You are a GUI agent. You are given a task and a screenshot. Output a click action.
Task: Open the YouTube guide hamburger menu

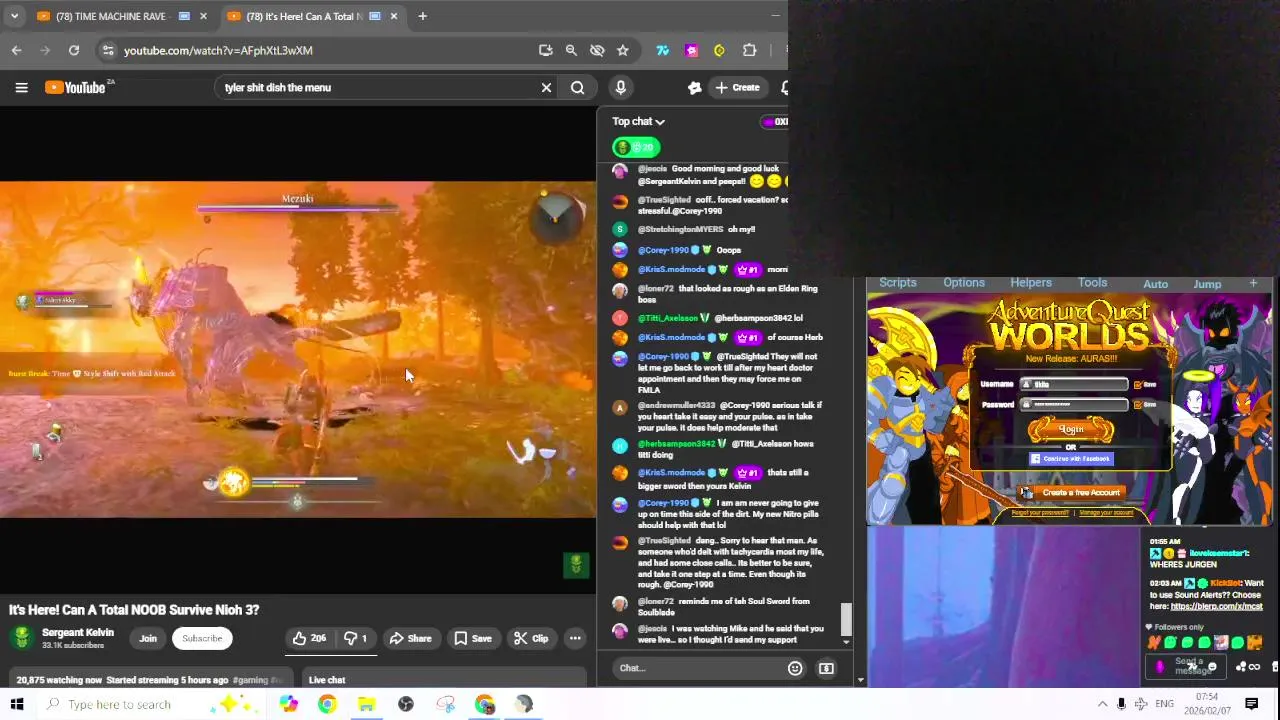[21, 88]
